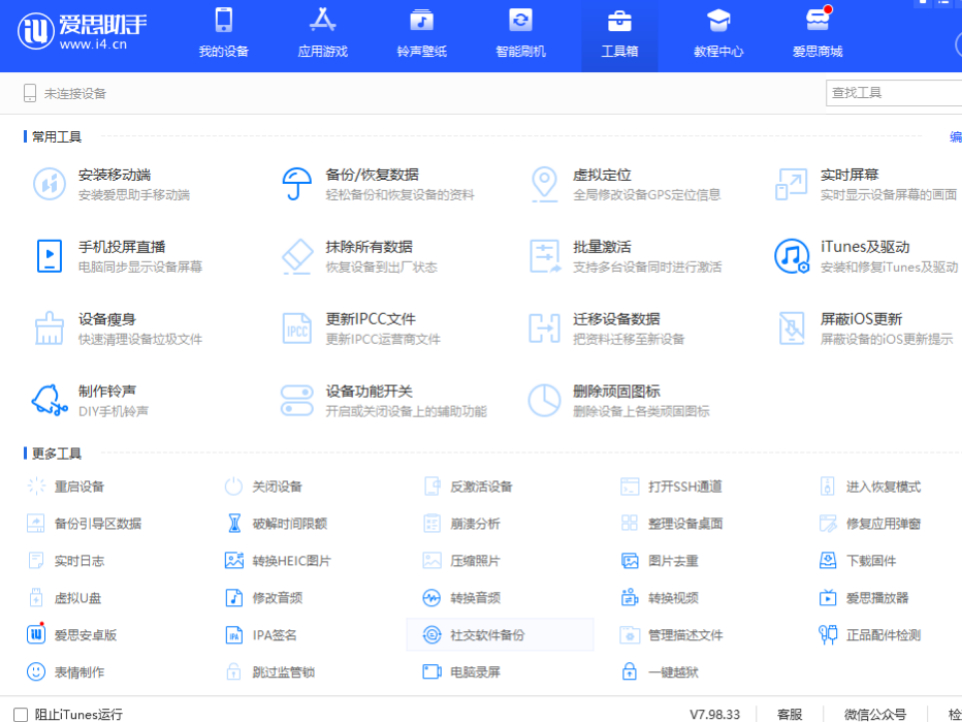Viewport: 962px width, 722px height.
Task: Open 抹除所有数据 eraser icon
Action: [297, 256]
